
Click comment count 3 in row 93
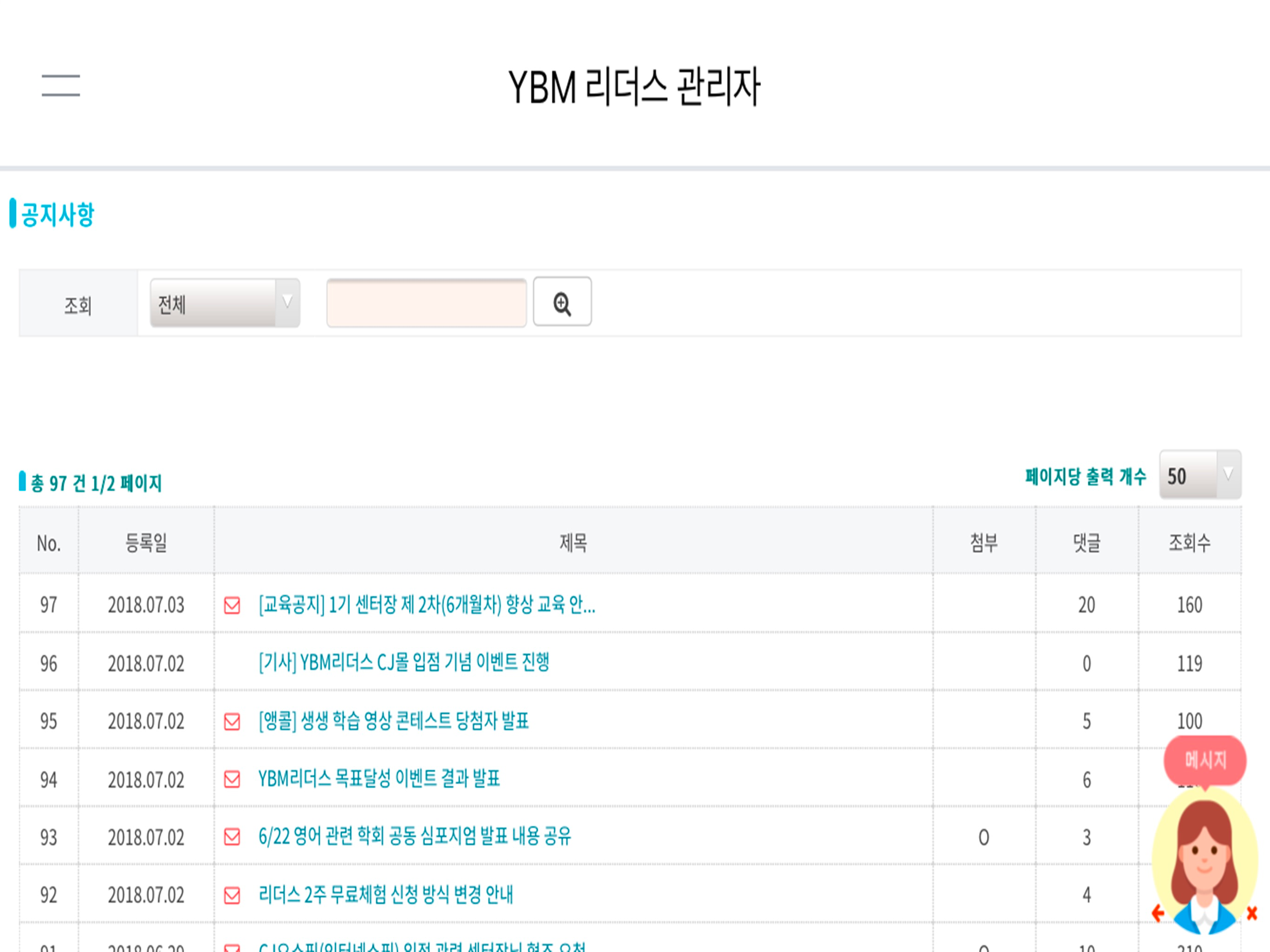click(1087, 838)
